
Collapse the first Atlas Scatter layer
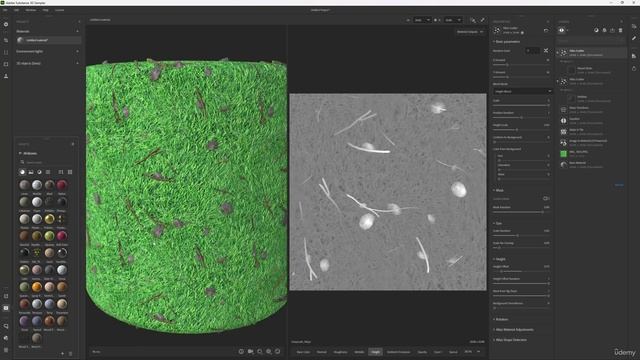pyautogui.click(x=558, y=52)
